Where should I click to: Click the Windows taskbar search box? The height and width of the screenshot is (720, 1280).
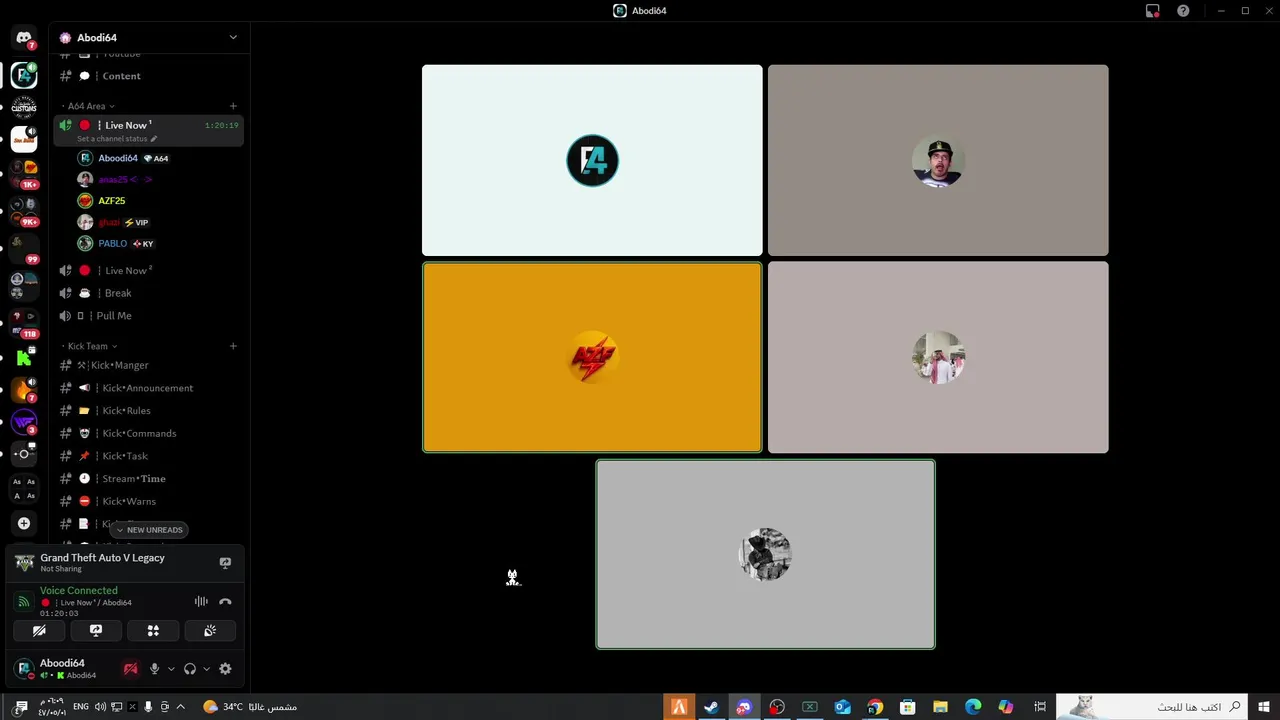pos(1152,707)
